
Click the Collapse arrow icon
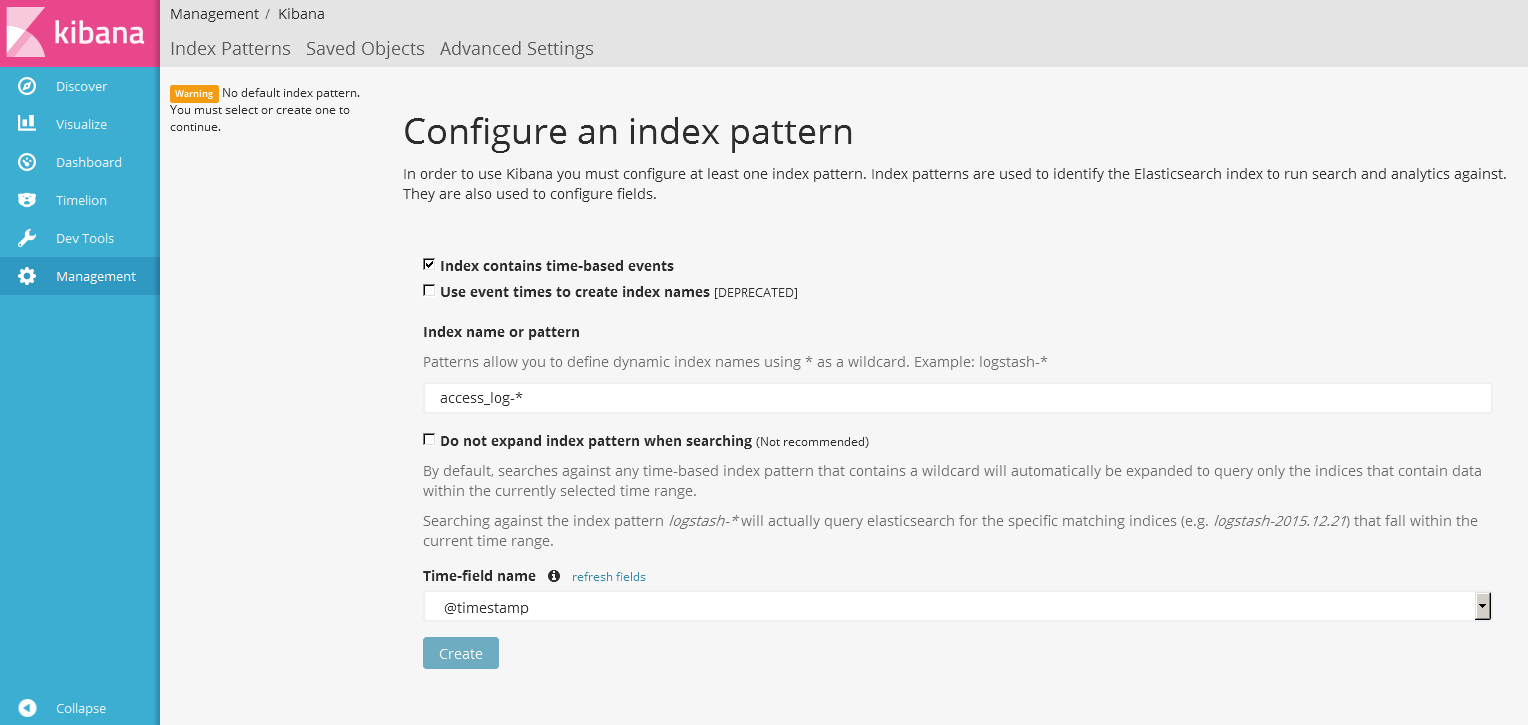[27, 708]
